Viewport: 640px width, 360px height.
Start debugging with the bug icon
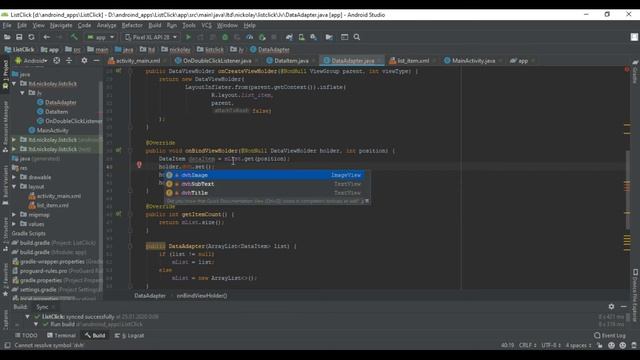coord(225,37)
